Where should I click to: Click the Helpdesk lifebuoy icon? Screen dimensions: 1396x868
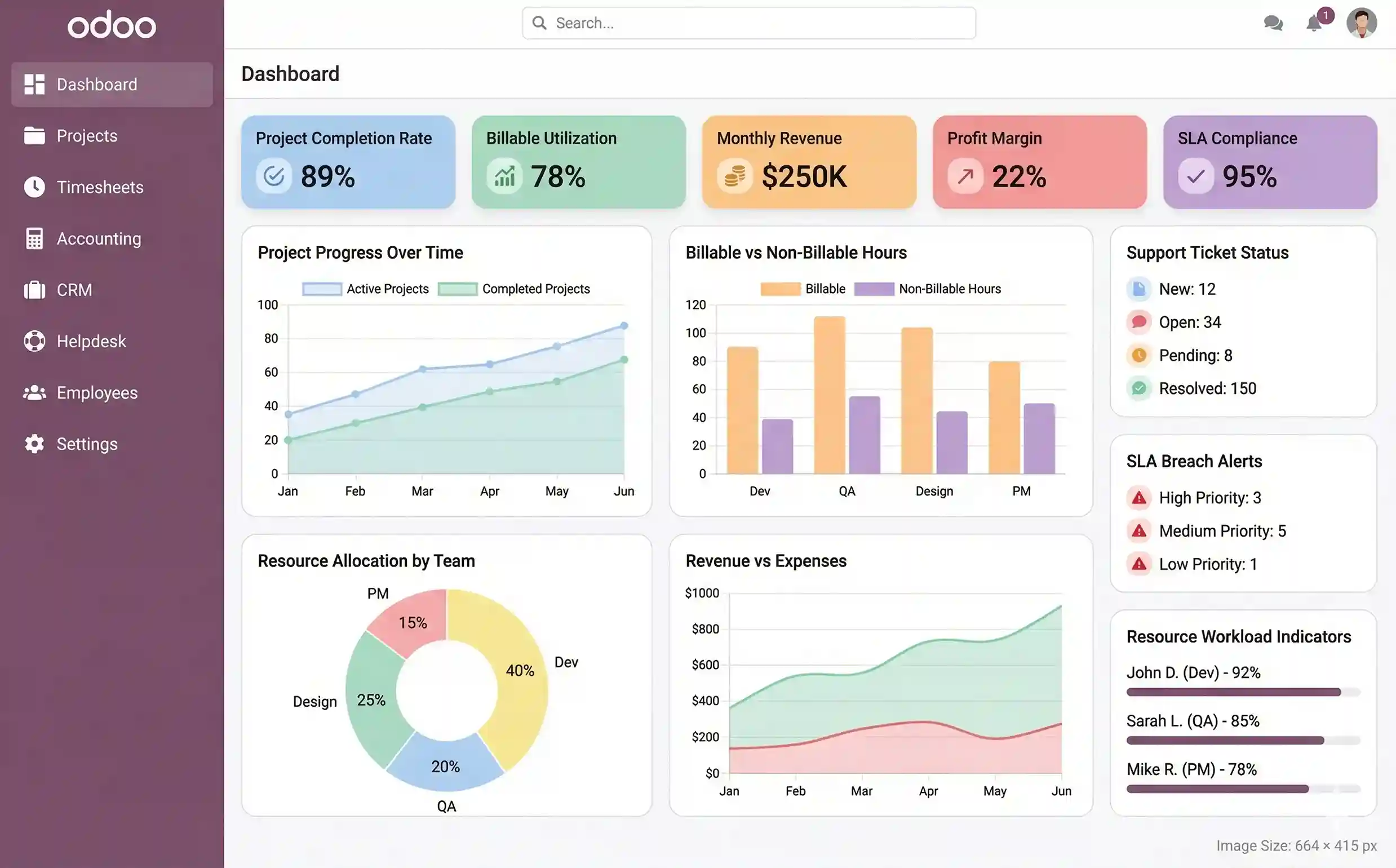tap(34, 341)
